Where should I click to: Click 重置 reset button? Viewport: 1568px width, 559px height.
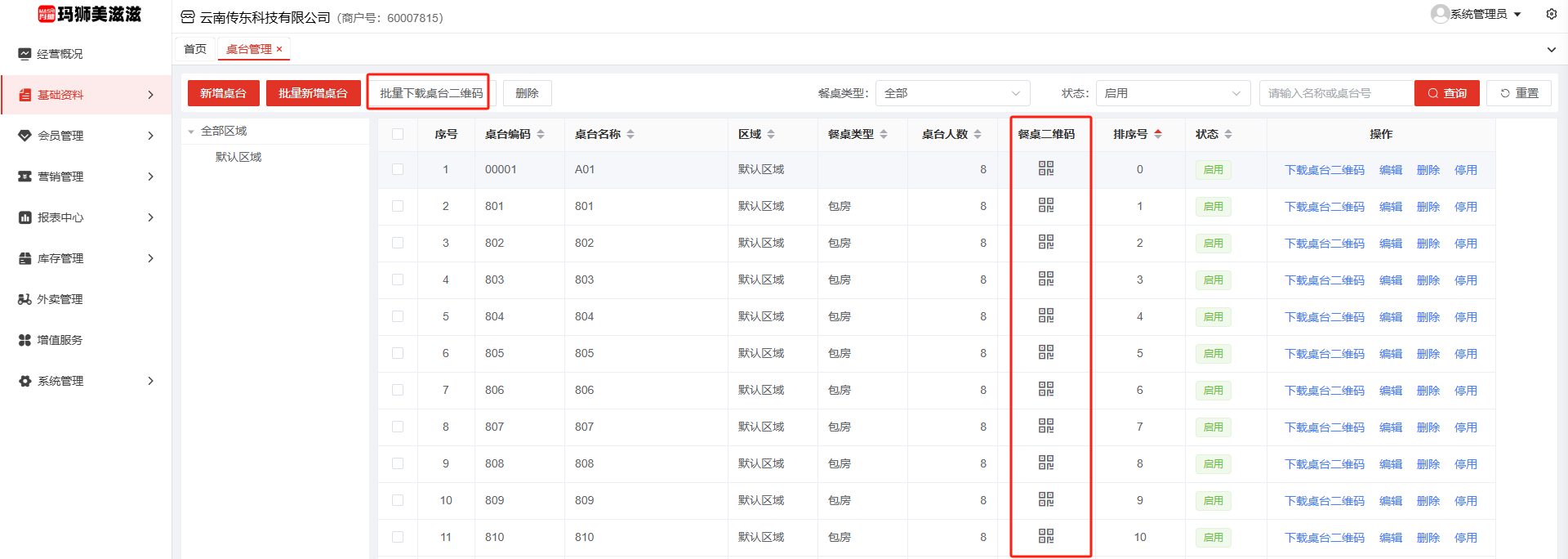[1519, 93]
